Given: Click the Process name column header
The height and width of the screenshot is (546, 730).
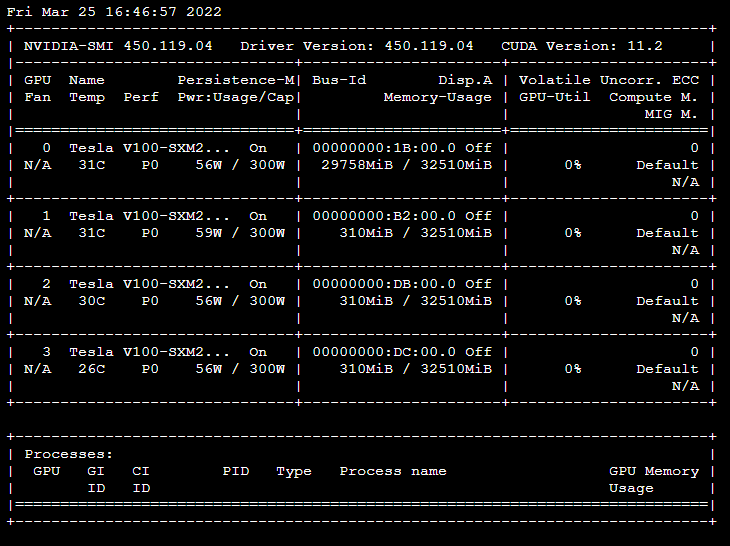Looking at the screenshot, I should tap(393, 471).
